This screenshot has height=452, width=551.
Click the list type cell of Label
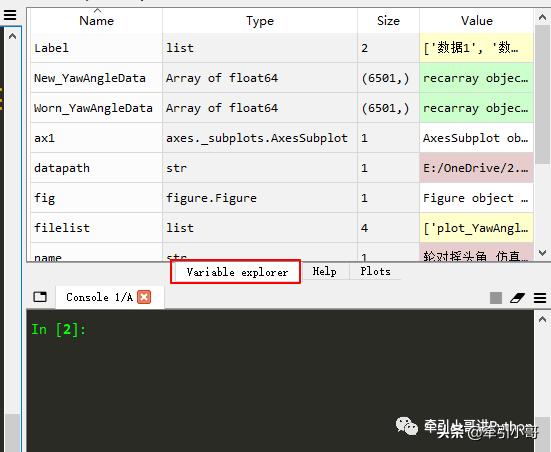point(260,48)
